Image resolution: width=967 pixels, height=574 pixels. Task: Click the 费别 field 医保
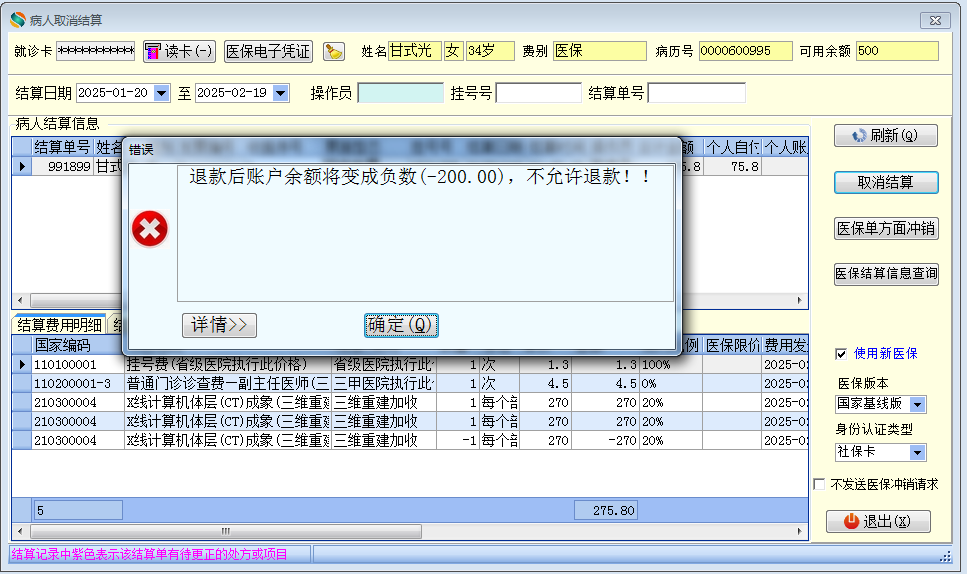[x=599, y=51]
